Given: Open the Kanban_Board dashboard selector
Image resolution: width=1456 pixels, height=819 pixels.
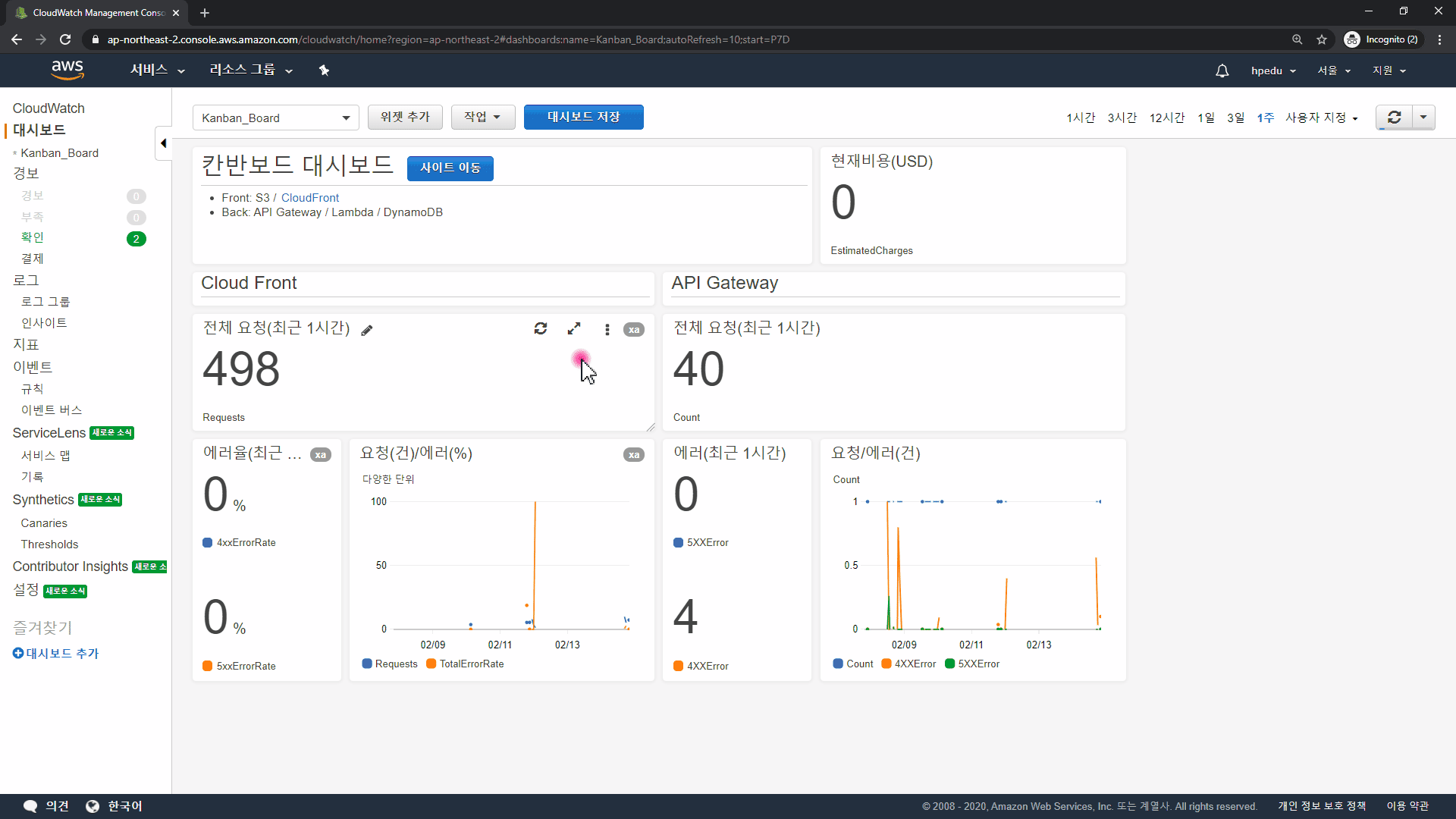Looking at the screenshot, I should (275, 118).
